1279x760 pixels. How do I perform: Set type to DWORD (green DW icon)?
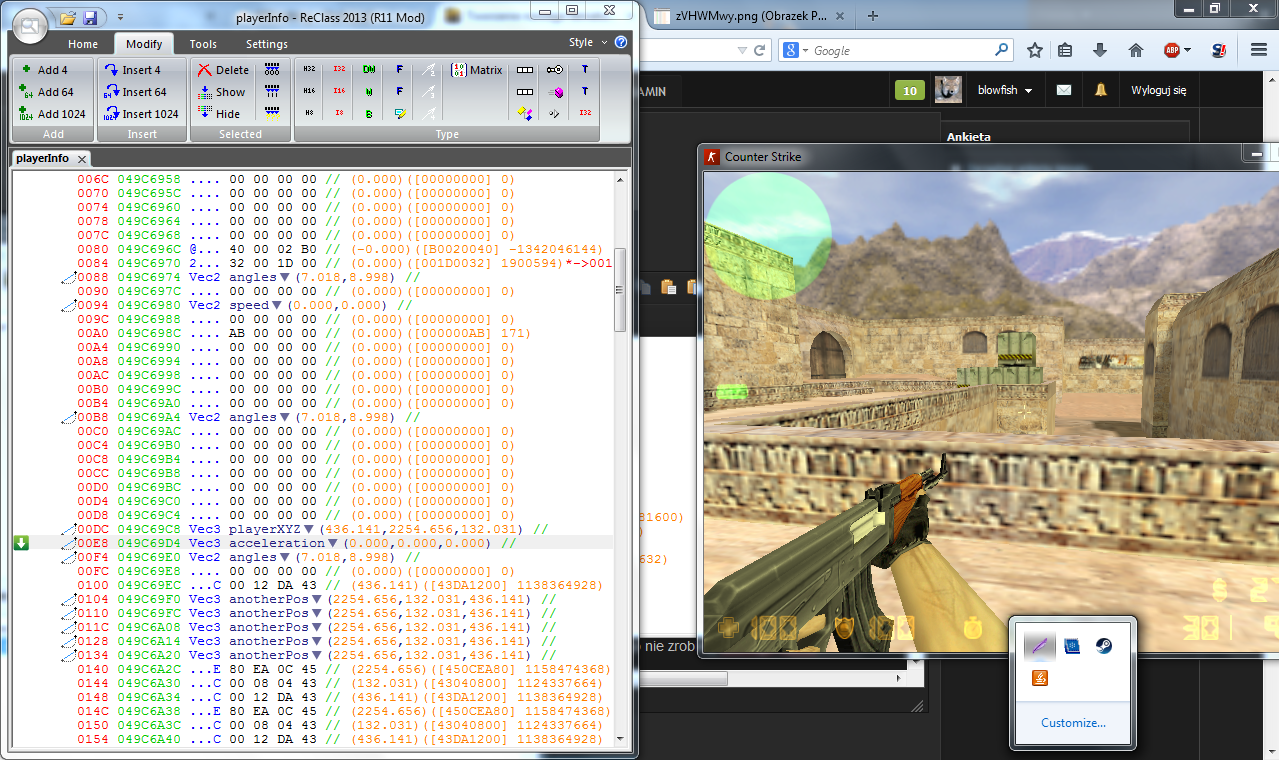369,69
